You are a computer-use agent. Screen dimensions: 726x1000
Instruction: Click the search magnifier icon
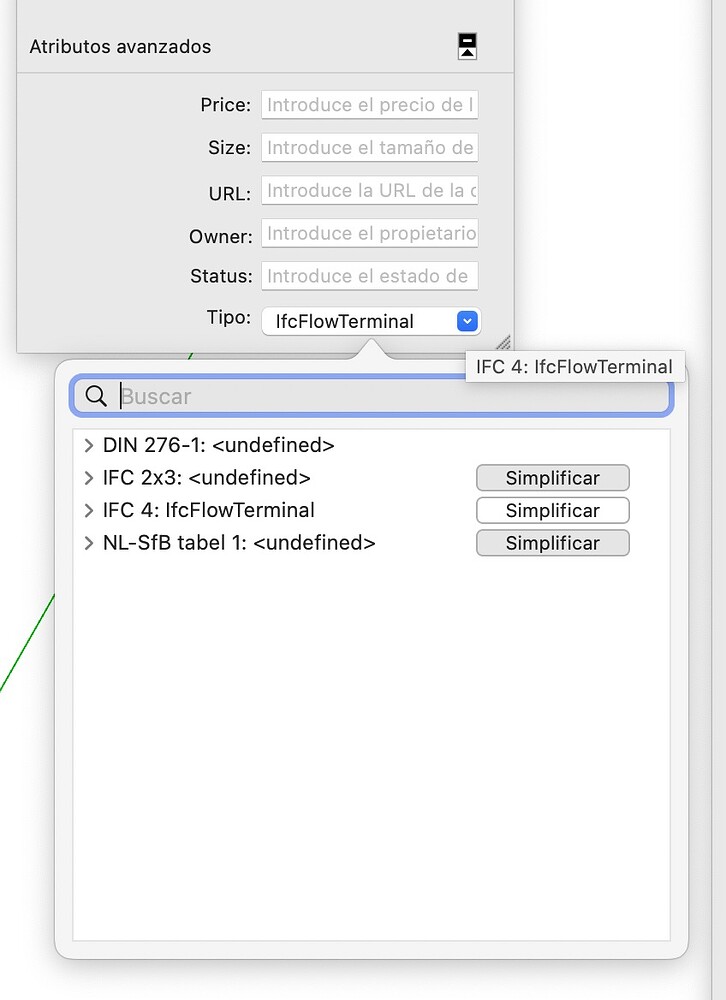click(x=96, y=396)
